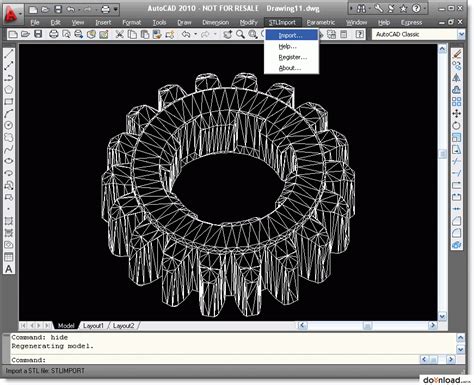Click the Save icon in Standard toolbar
The height and width of the screenshot is (385, 474).
pos(38,34)
